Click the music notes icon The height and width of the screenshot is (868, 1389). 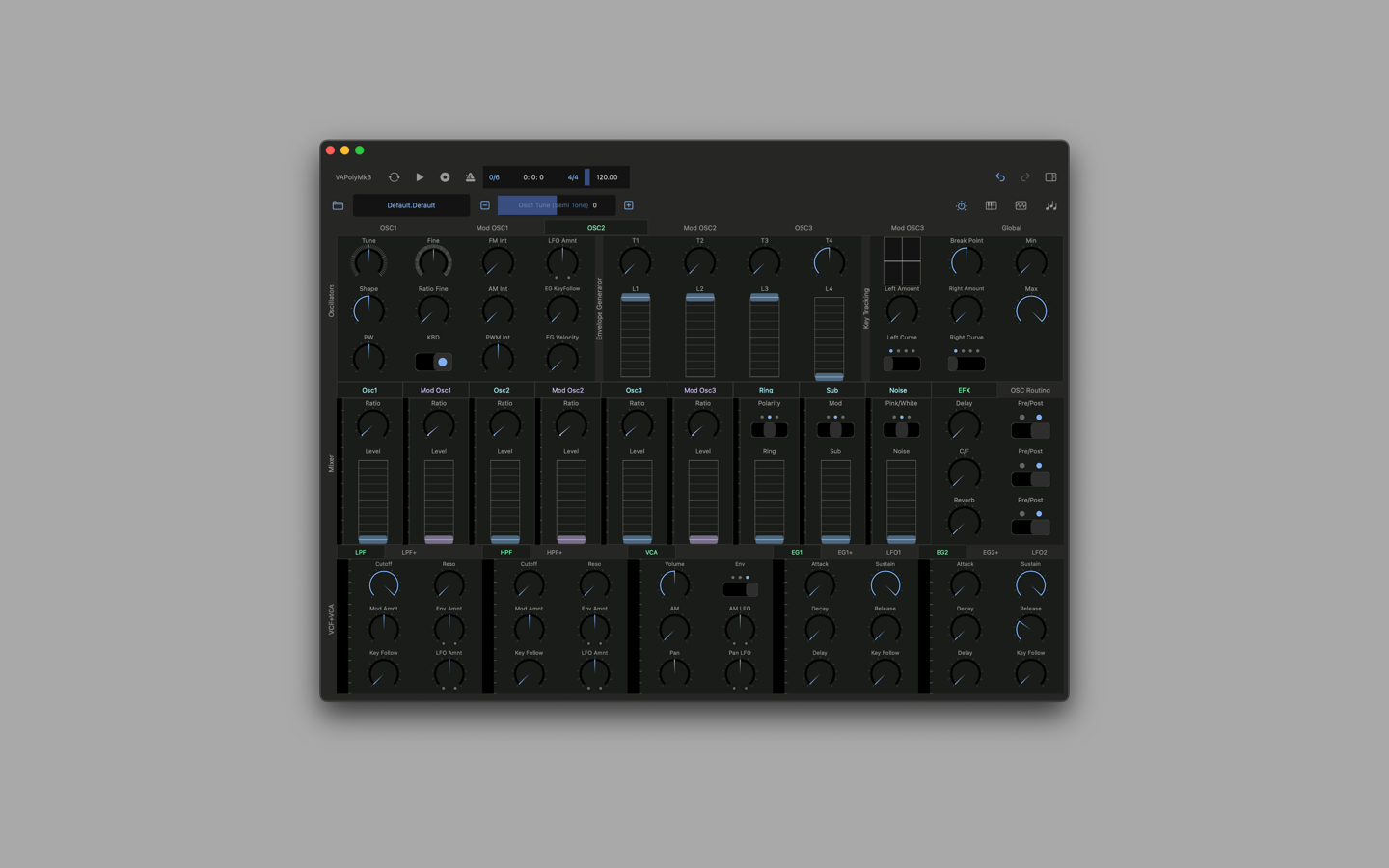pyautogui.click(x=1050, y=205)
